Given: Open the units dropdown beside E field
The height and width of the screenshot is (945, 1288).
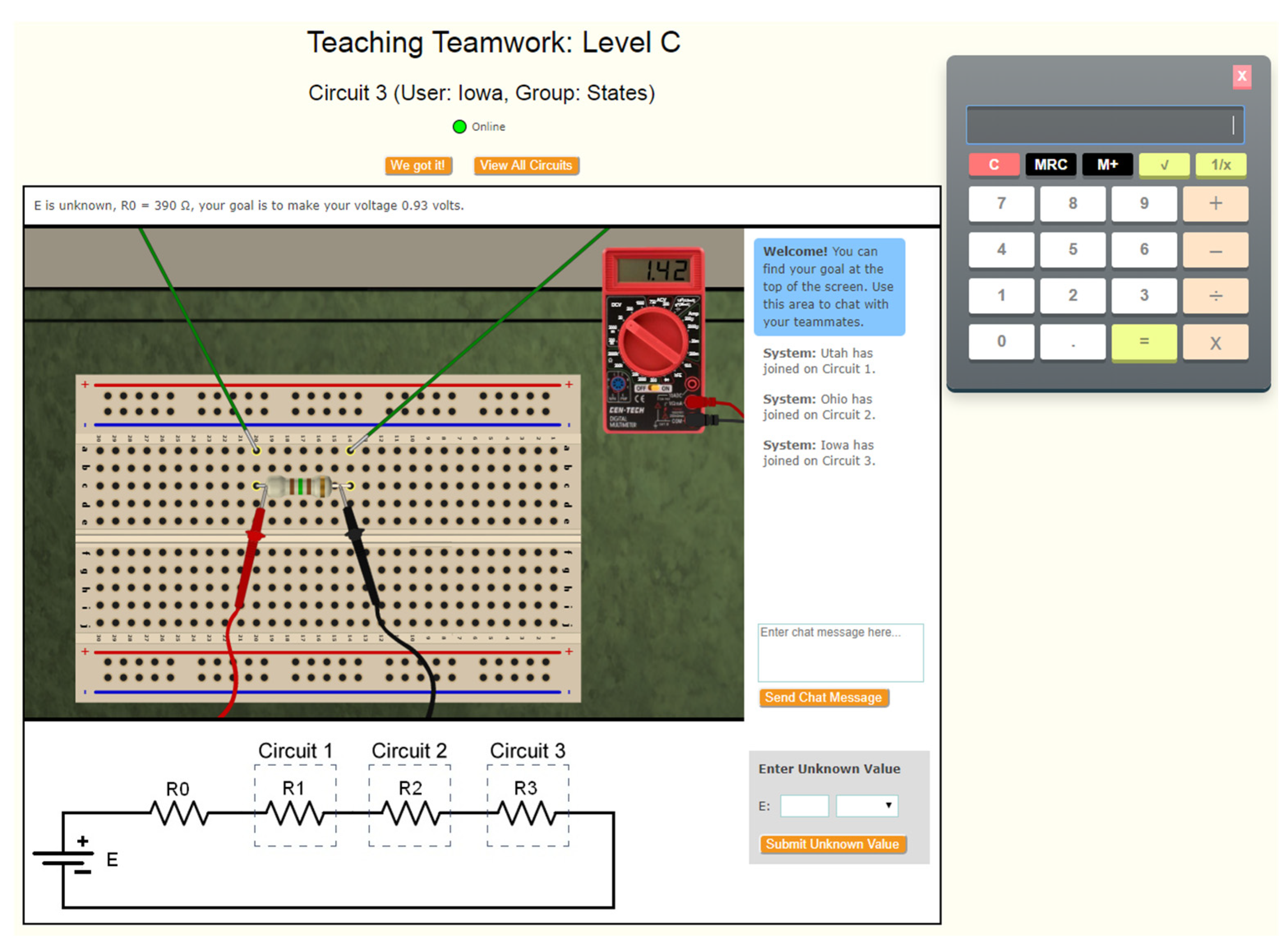Looking at the screenshot, I should (866, 805).
